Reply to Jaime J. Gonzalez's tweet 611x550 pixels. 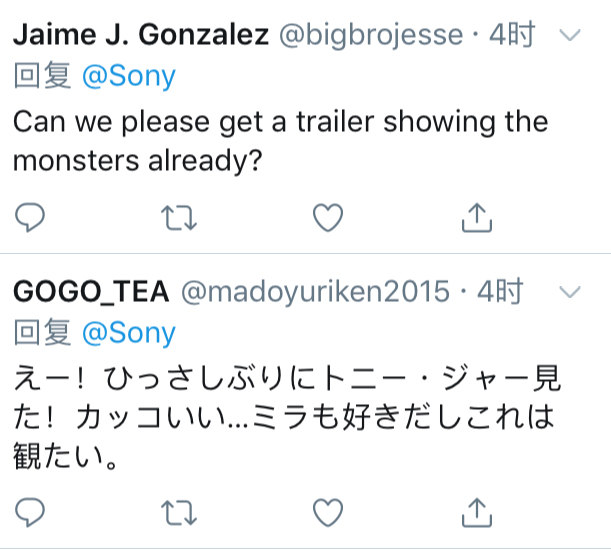[30, 218]
